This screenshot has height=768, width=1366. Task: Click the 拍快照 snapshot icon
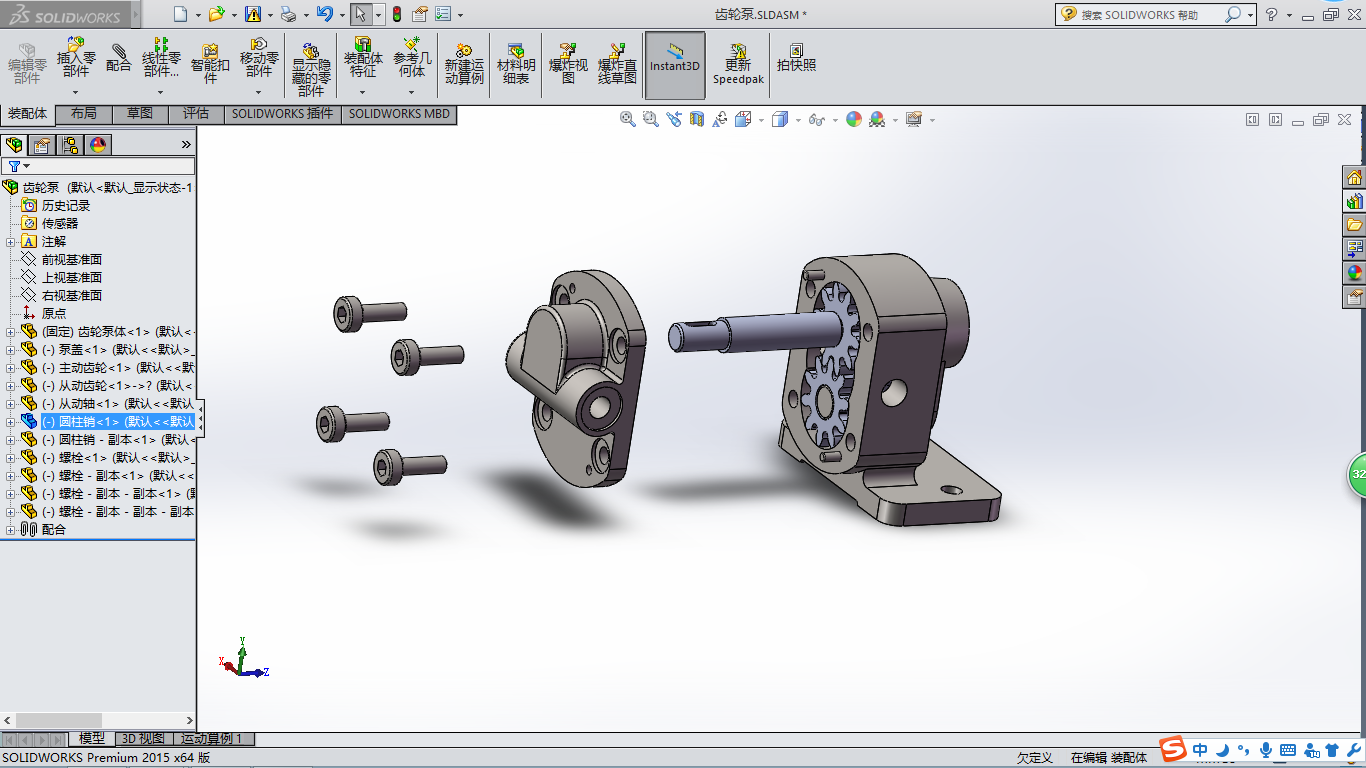(796, 58)
